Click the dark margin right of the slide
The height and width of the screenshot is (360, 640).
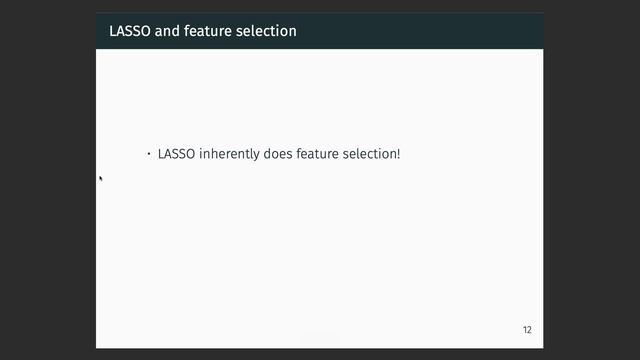click(x=592, y=180)
